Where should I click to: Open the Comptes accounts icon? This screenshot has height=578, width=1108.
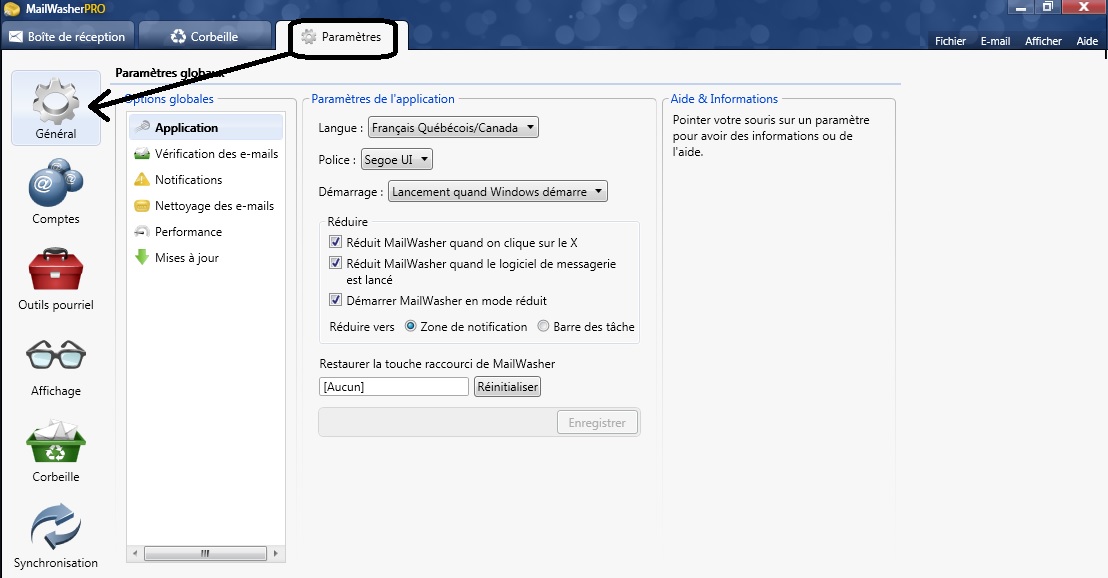(56, 182)
